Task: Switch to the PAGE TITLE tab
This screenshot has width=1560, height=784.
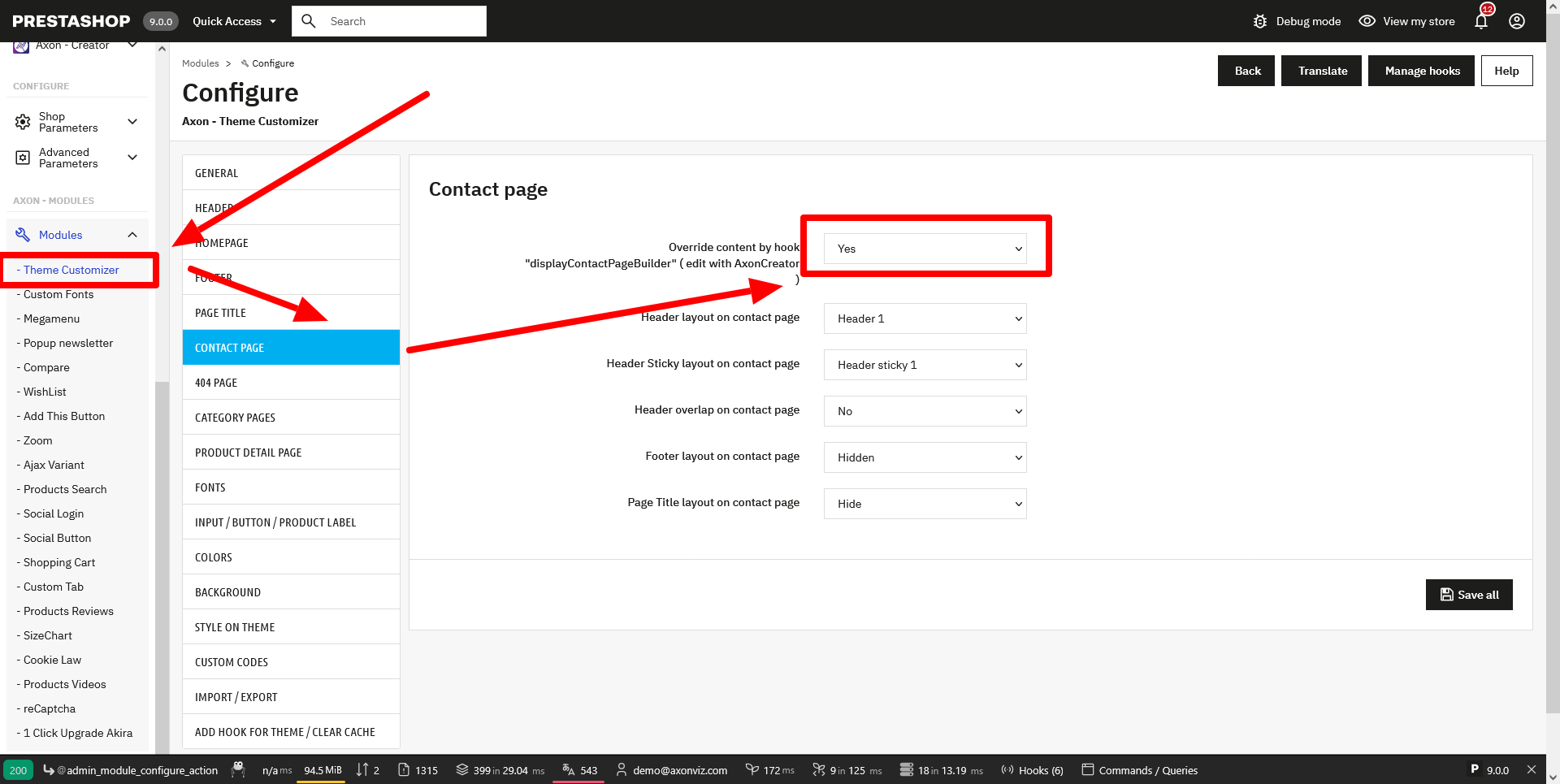Action: [x=291, y=313]
